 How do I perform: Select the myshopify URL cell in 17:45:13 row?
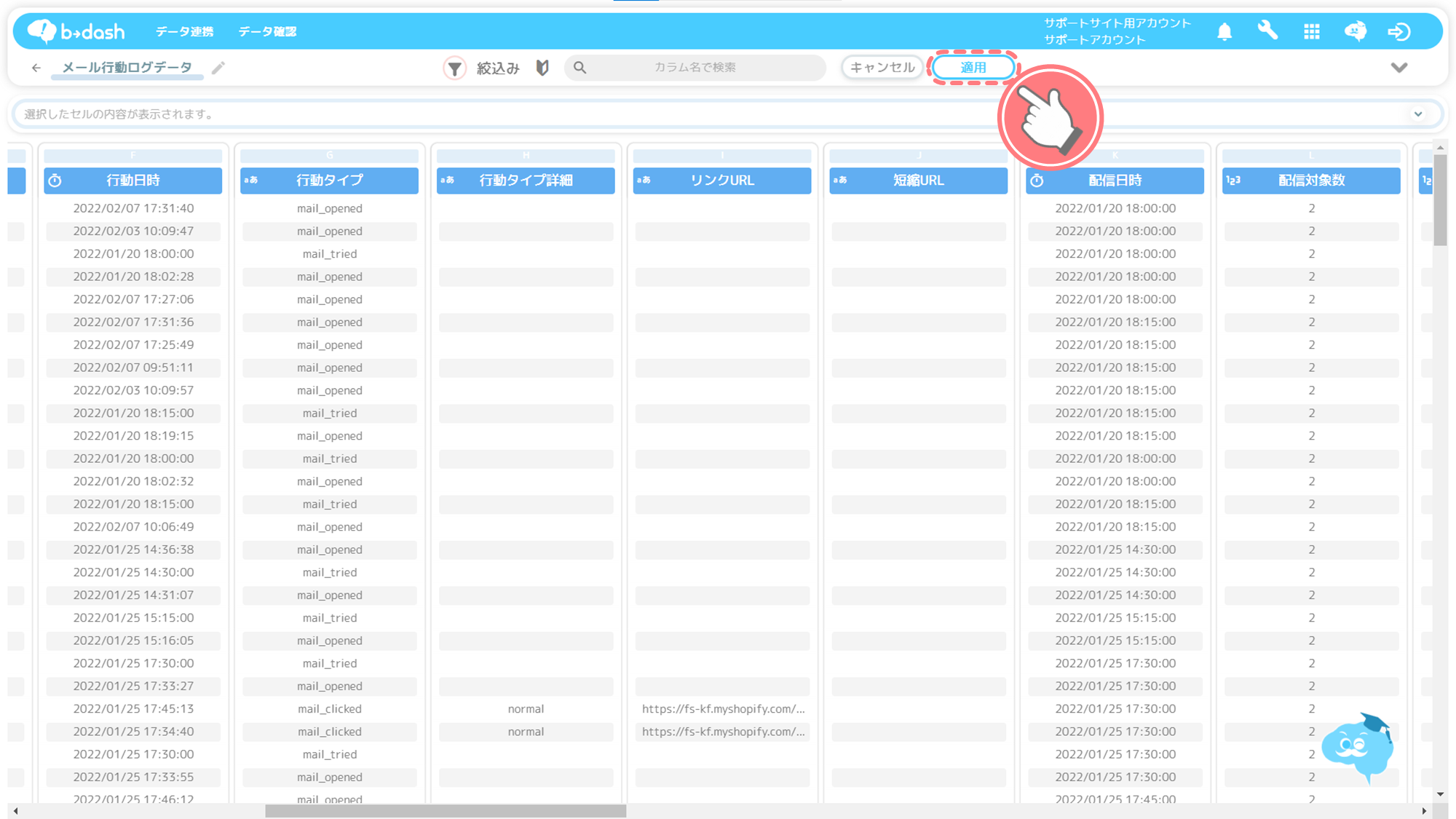click(722, 709)
